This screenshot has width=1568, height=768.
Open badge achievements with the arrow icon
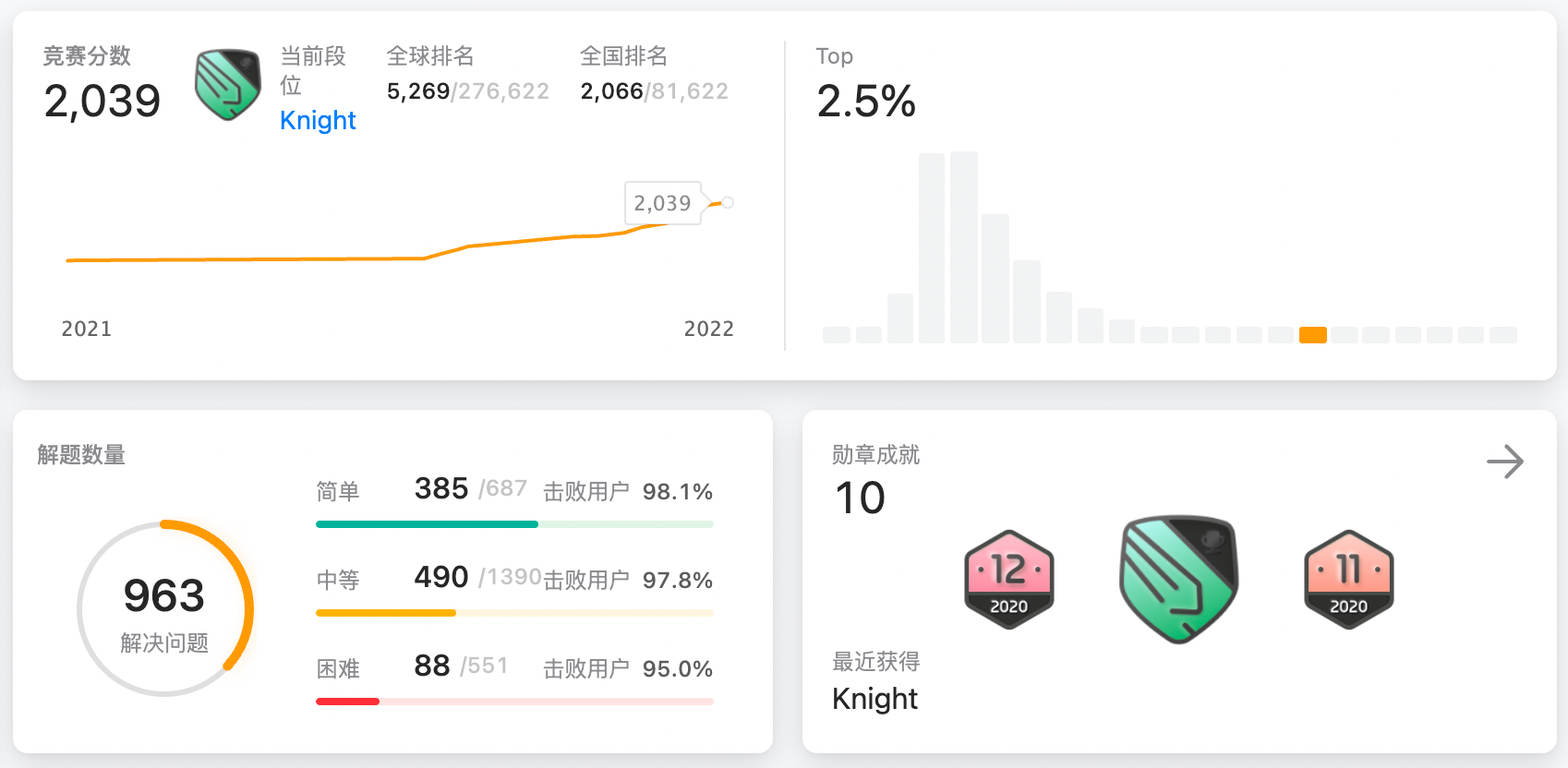pos(1504,462)
